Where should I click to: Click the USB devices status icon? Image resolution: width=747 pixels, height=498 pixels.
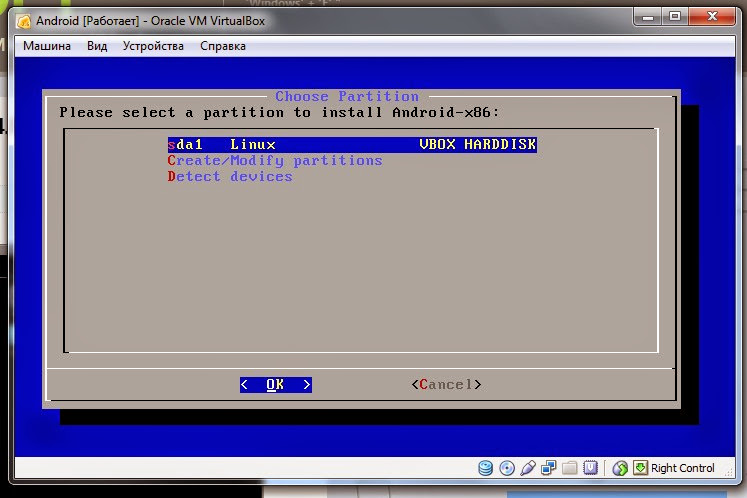tap(527, 468)
